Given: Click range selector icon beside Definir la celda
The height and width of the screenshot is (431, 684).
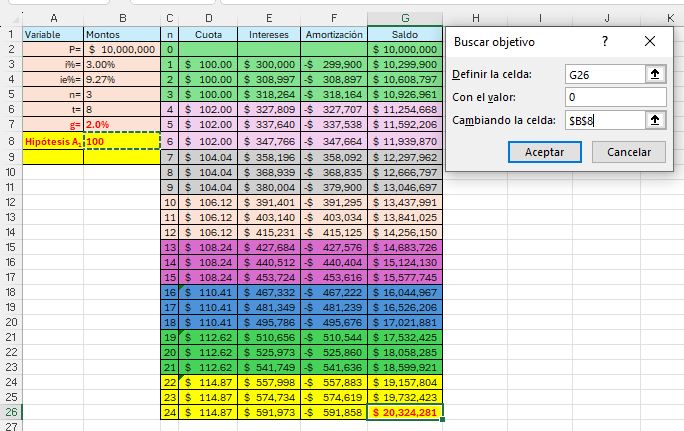Looking at the screenshot, I should (656, 75).
